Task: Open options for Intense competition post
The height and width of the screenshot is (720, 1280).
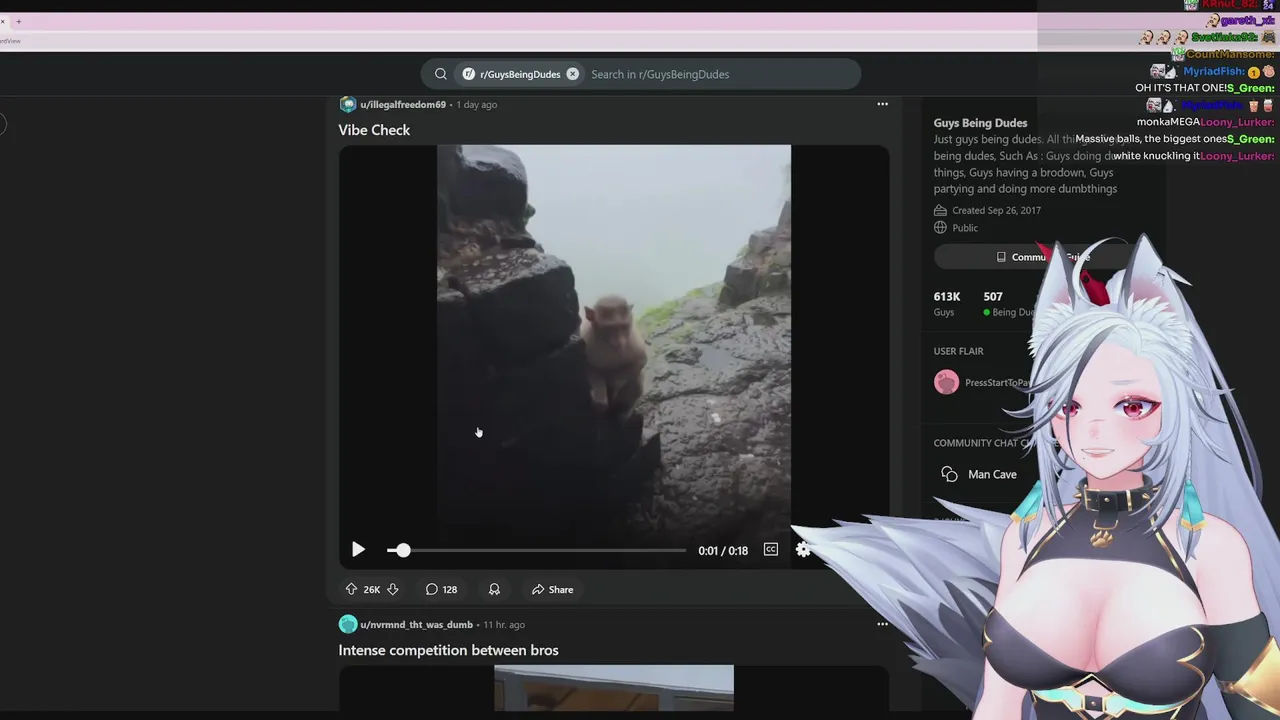Action: 882,624
